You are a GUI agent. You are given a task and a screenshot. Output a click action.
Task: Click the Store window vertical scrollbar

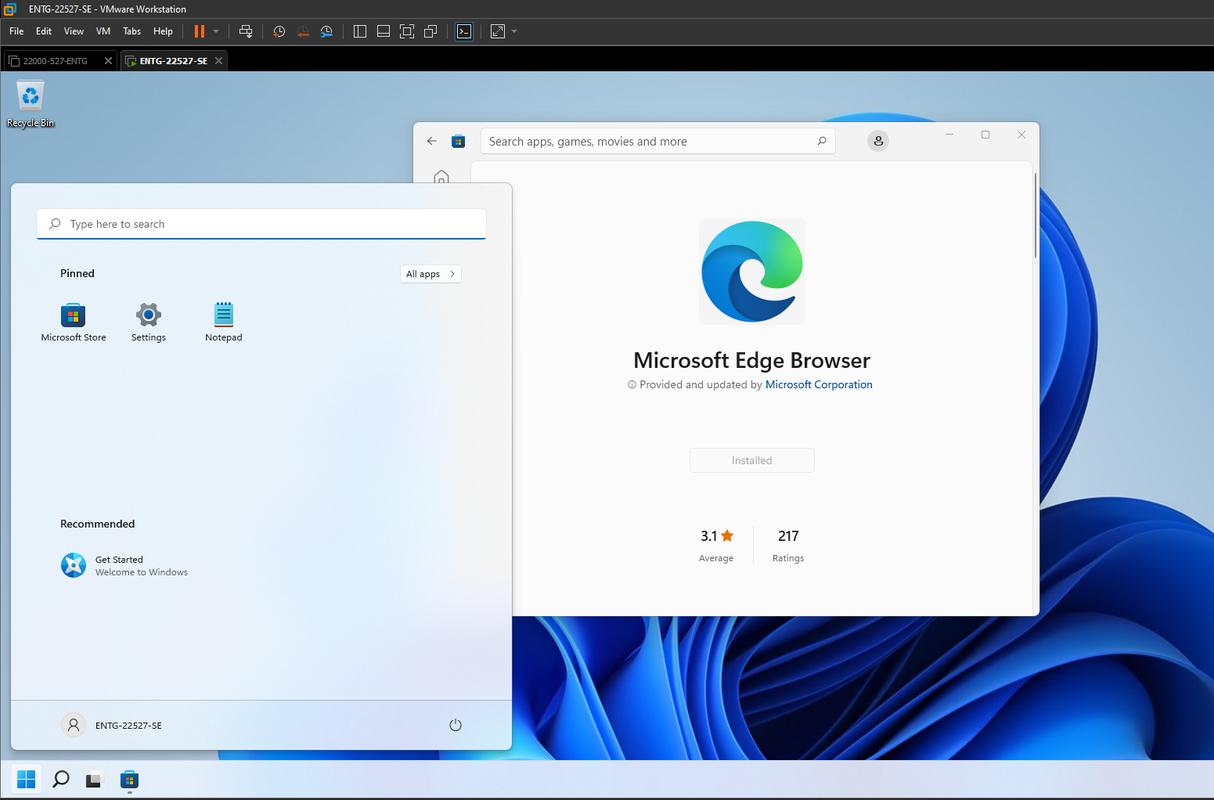(x=1035, y=215)
